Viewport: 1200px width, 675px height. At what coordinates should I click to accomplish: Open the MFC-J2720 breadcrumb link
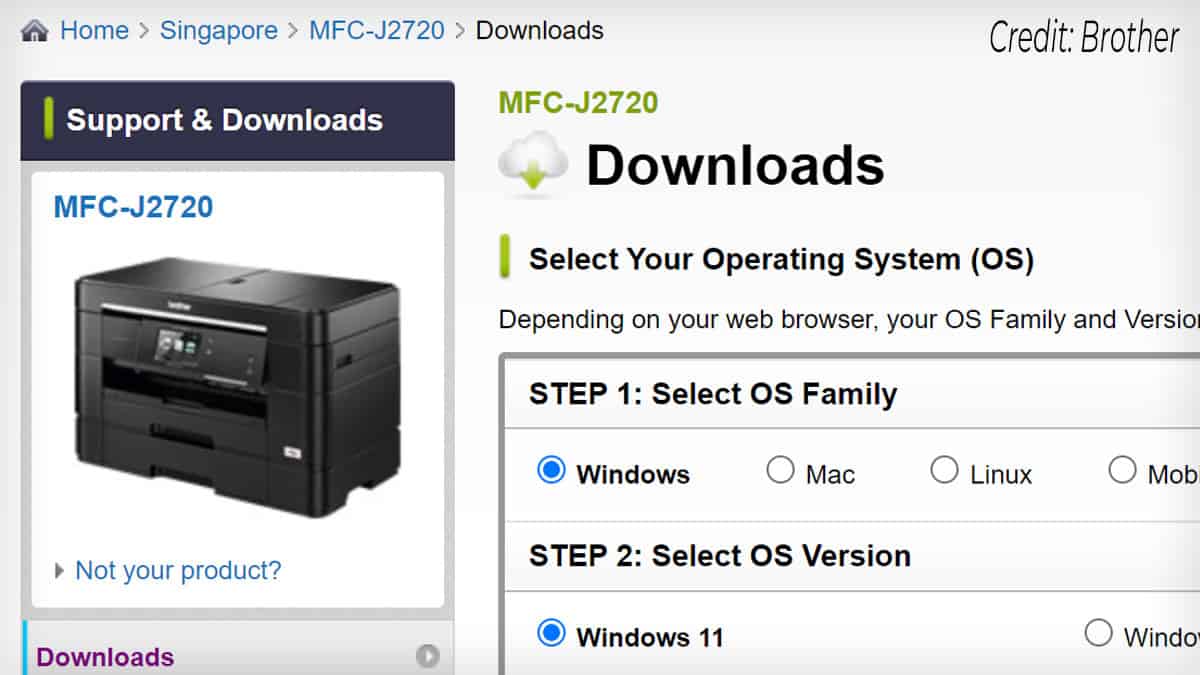pyautogui.click(x=377, y=31)
